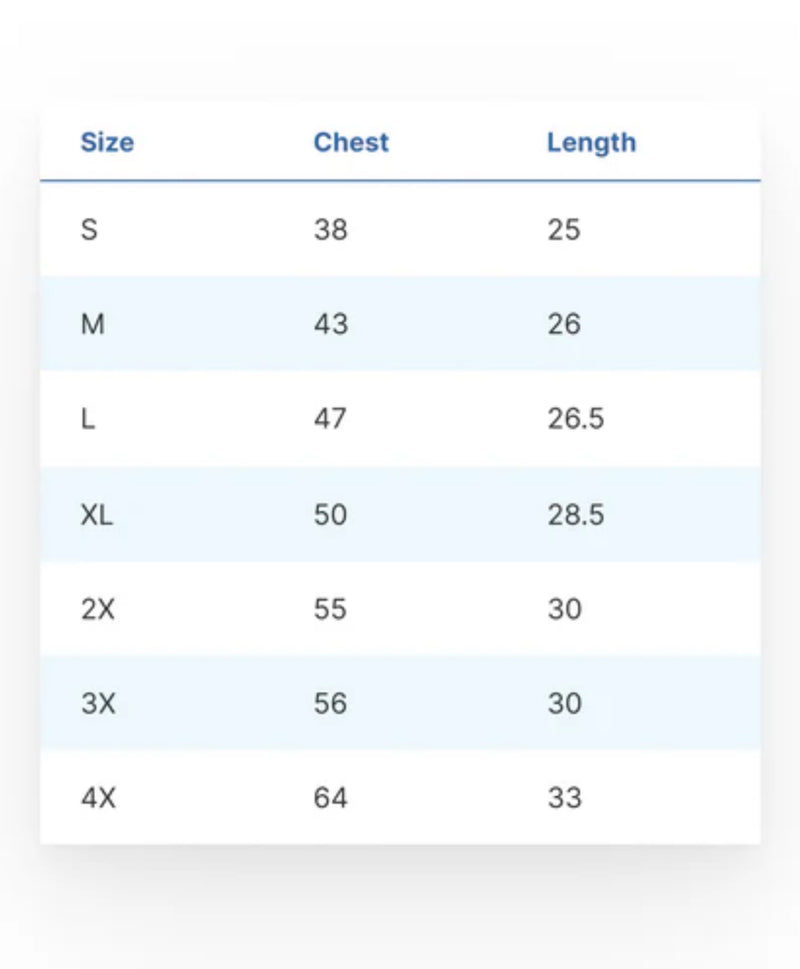This screenshot has height=969, width=800.
Task: Click length value 30 in 3X row
Action: point(564,703)
